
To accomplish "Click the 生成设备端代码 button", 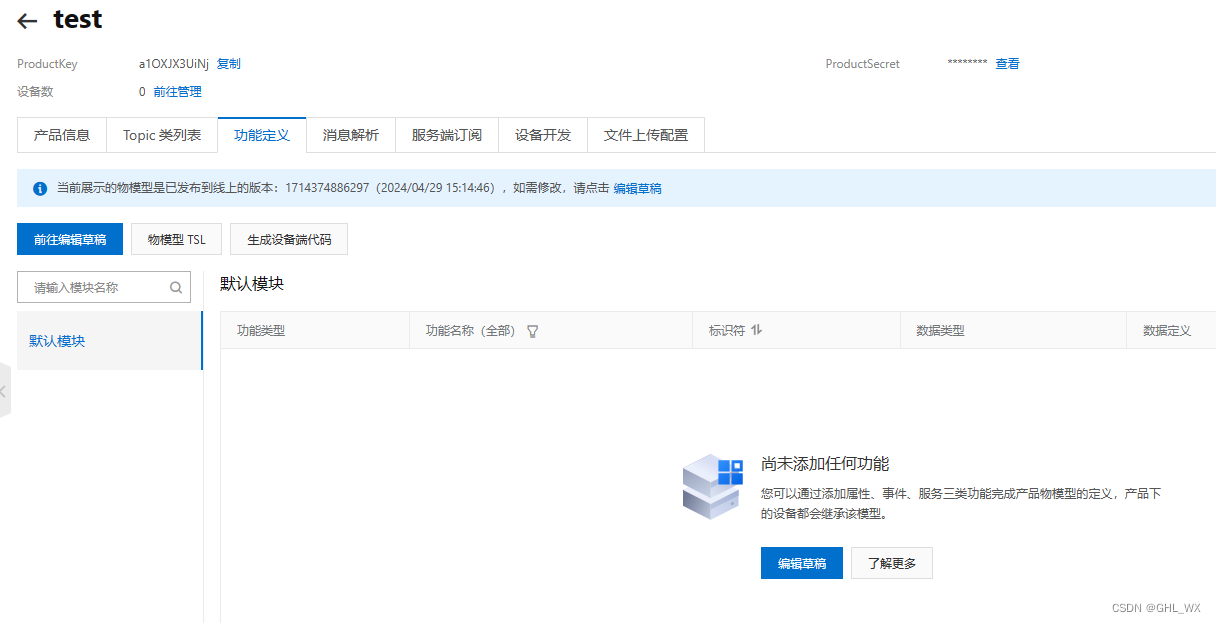I will 288,239.
